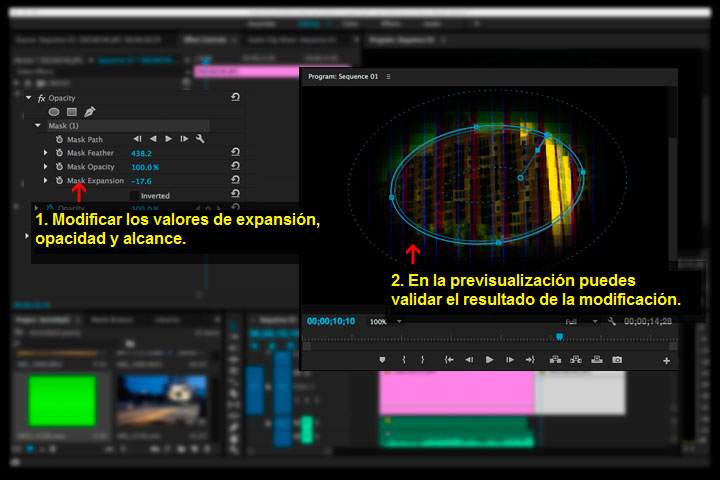720x480 pixels.
Task: Play the Program monitor sequence
Action: point(489,360)
